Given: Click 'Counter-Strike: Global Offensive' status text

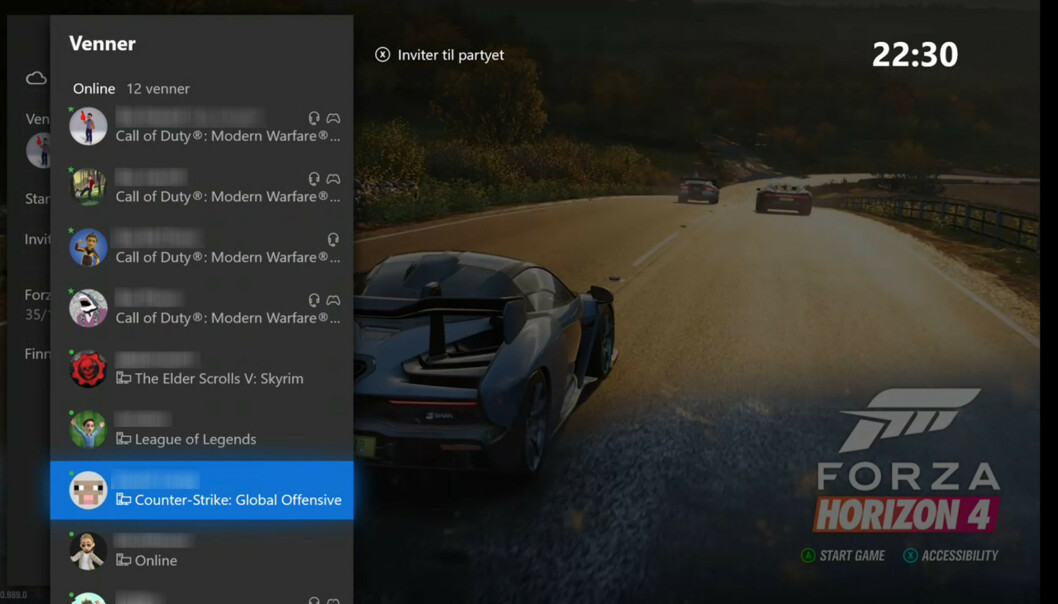Looking at the screenshot, I should pos(238,500).
